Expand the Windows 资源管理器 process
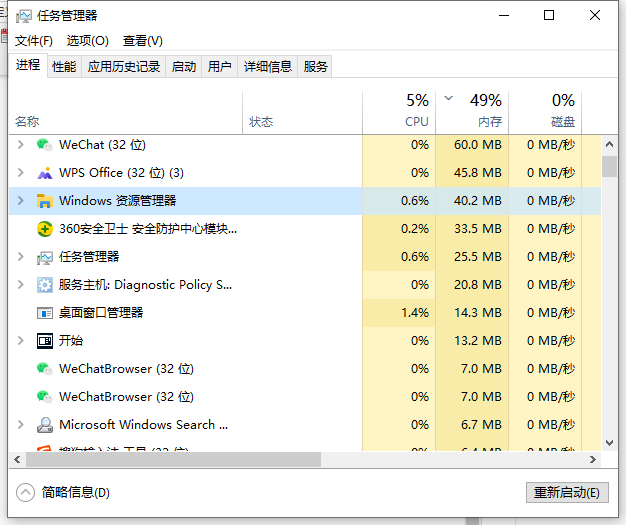 (21, 201)
